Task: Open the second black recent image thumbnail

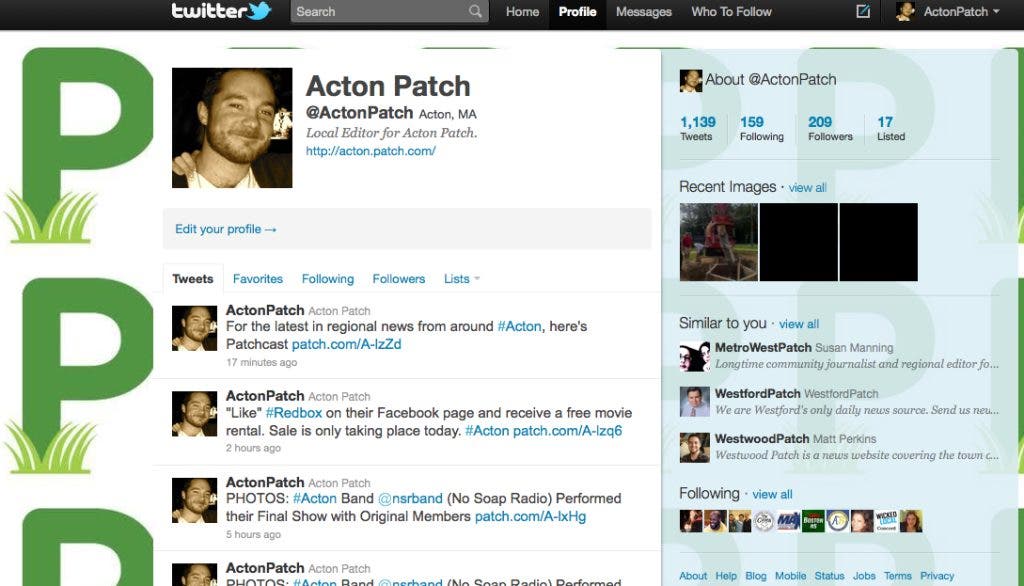Action: [799, 242]
